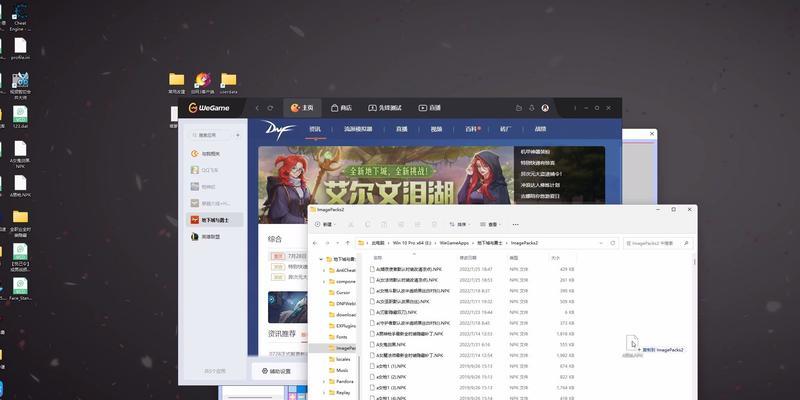Select the 视频 tab on DNF page

pos(436,129)
